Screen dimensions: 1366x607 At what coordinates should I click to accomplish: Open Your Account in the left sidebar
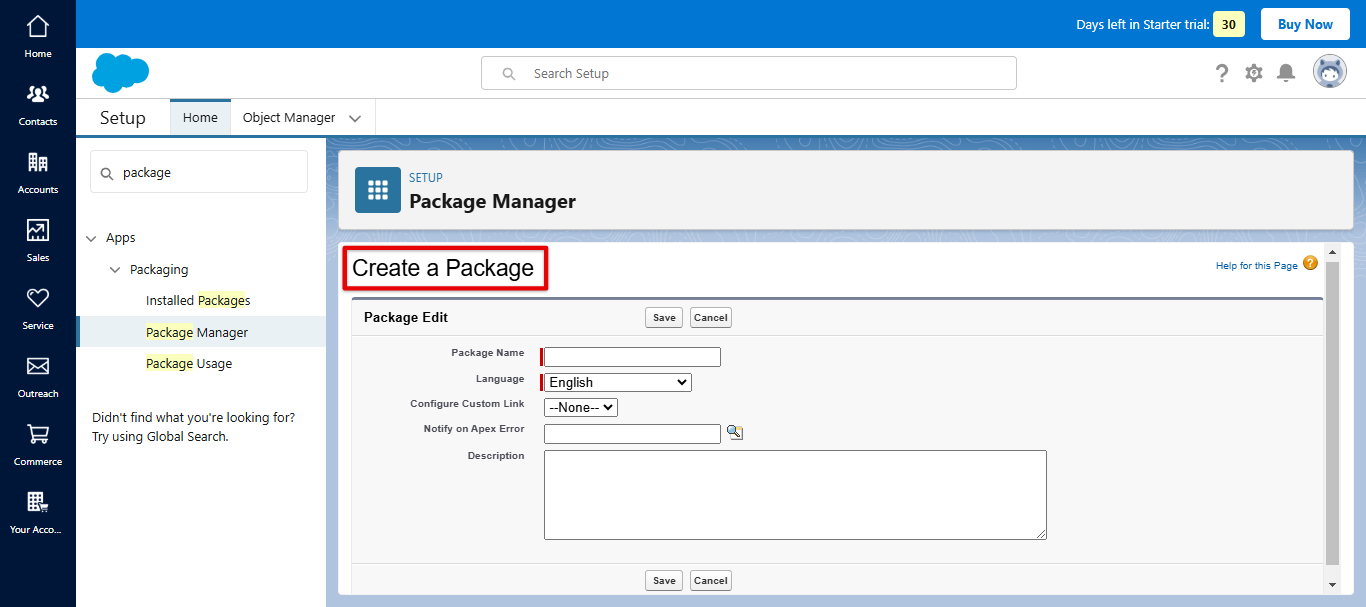point(38,512)
